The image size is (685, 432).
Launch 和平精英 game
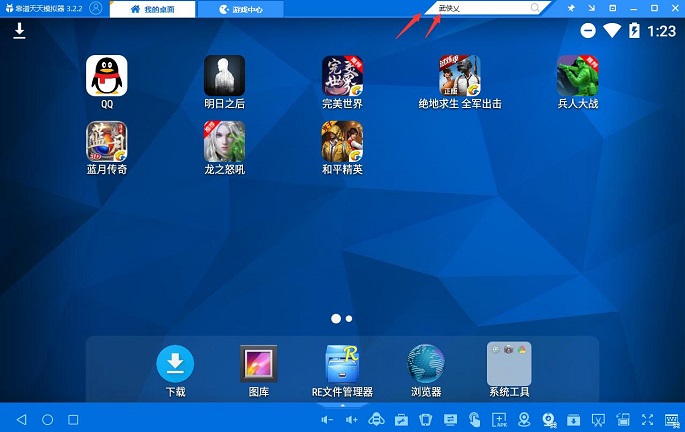pyautogui.click(x=342, y=142)
